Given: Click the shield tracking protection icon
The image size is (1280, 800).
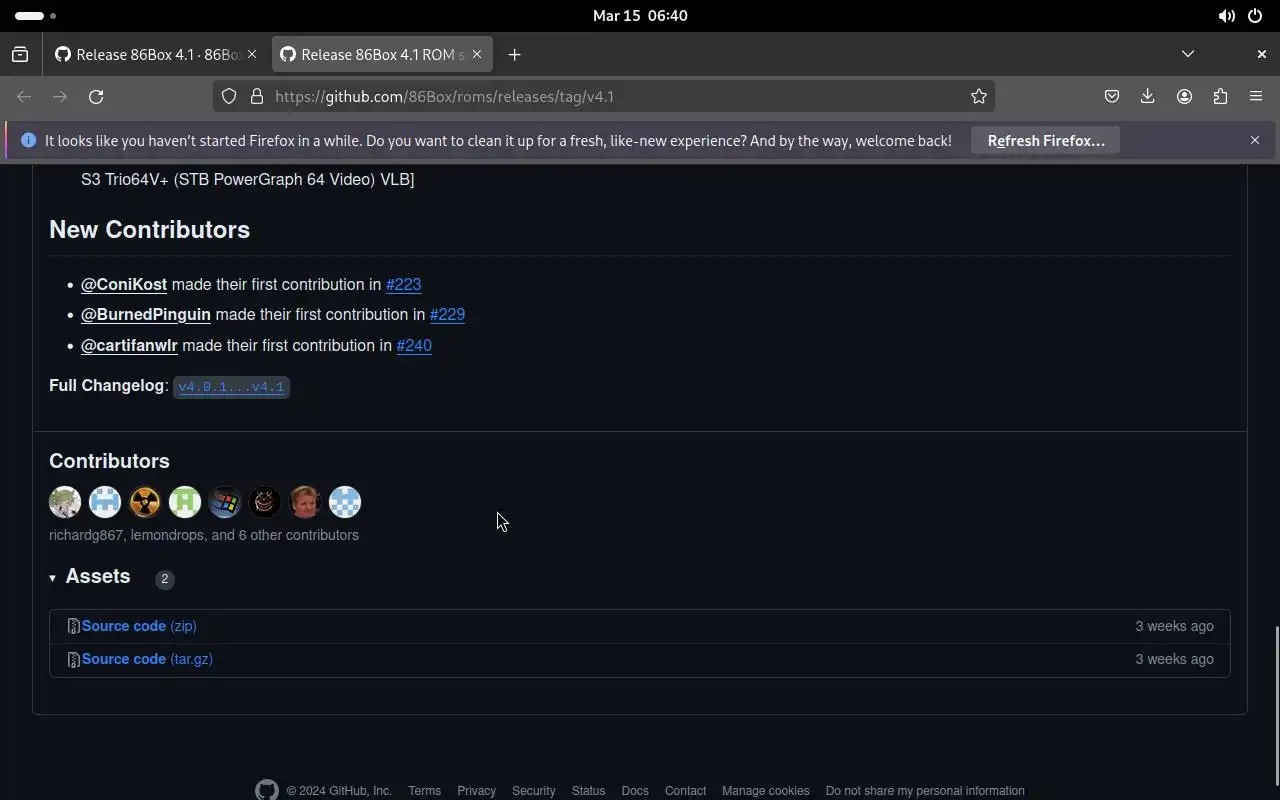Looking at the screenshot, I should [x=229, y=97].
